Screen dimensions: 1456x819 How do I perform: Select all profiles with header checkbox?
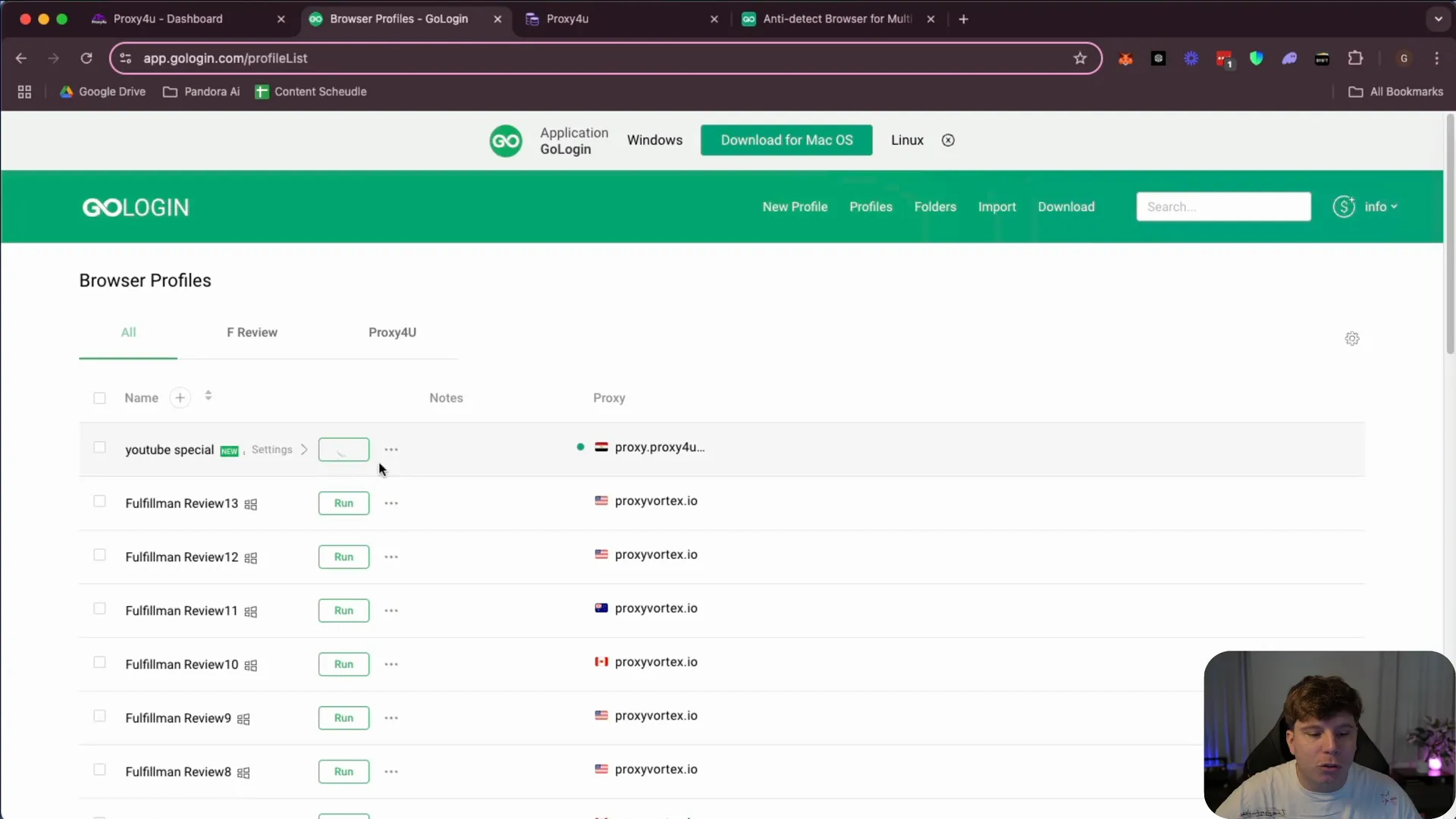(99, 398)
